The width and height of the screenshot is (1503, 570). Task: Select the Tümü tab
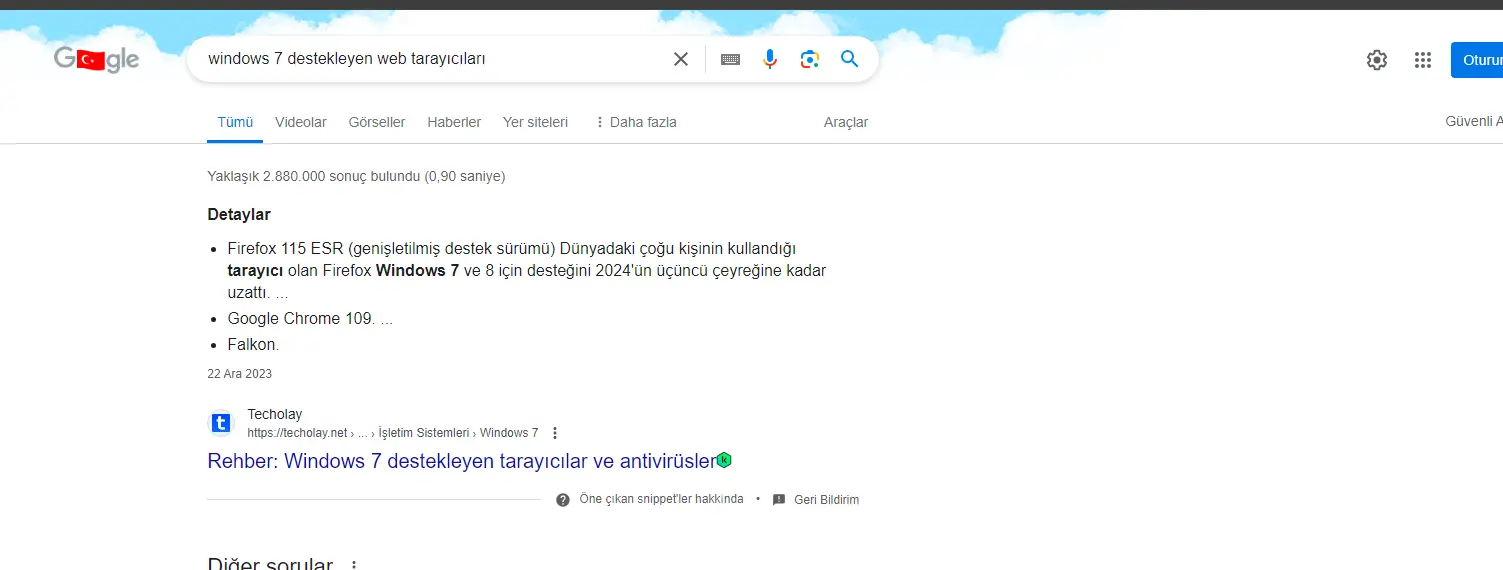[x=236, y=122]
